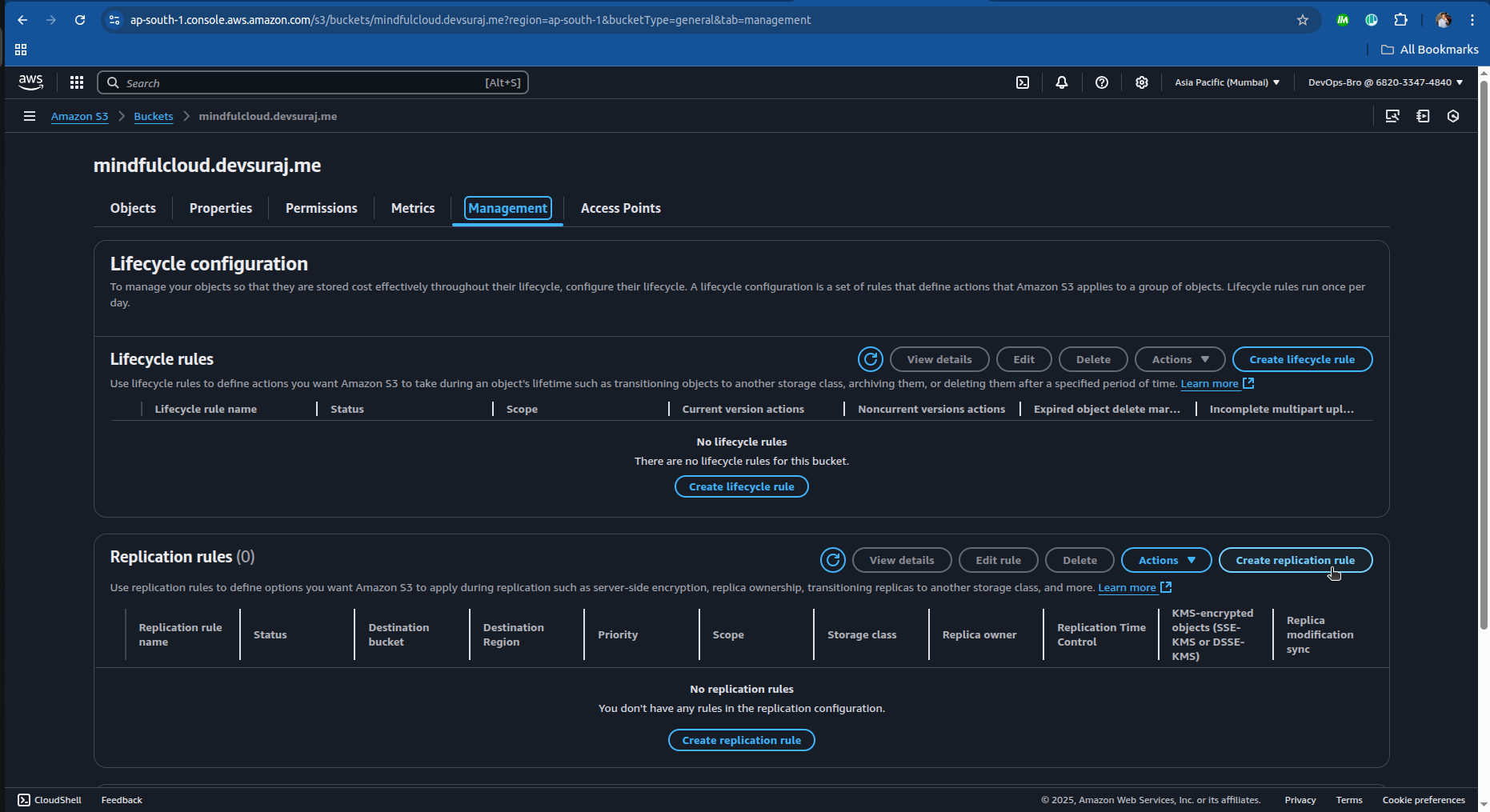
Task: Click the Replica owner column header
Action: (979, 634)
